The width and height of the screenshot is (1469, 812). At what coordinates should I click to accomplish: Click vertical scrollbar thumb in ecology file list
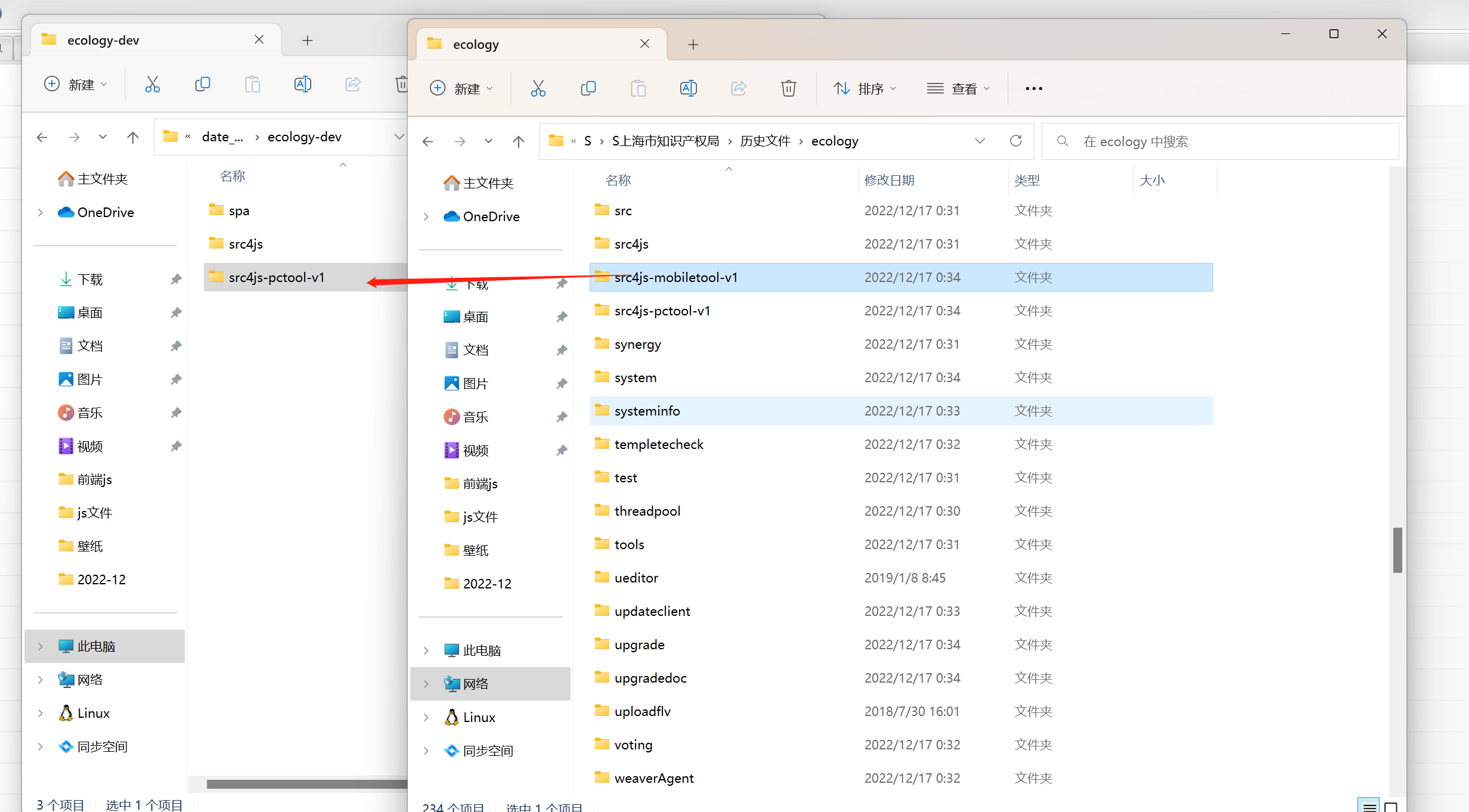coord(1397,550)
